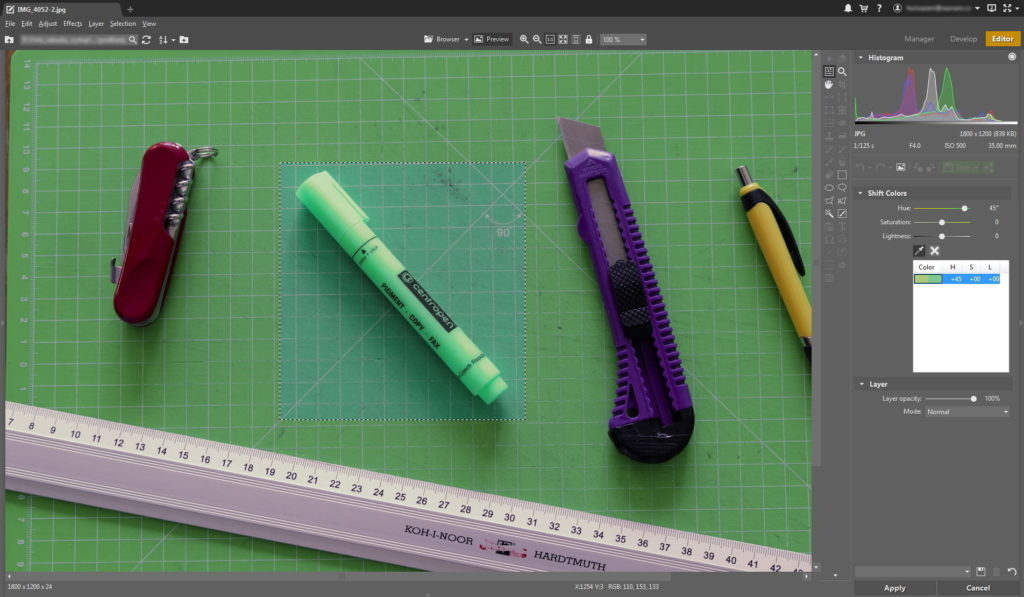This screenshot has width=1024, height=597.
Task: Add a new tab with the plus button
Action: pos(130,9)
